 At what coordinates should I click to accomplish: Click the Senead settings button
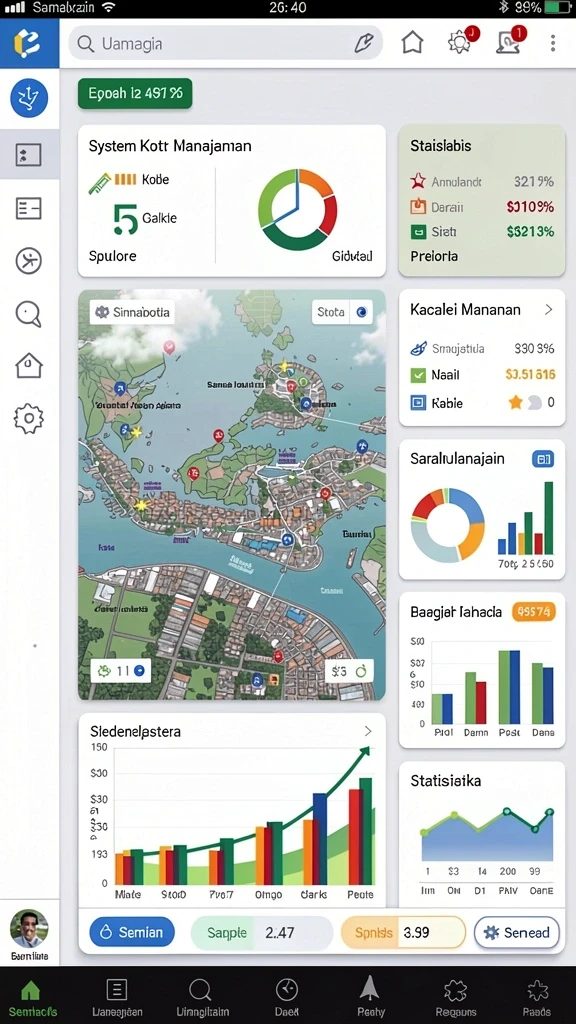(x=517, y=932)
